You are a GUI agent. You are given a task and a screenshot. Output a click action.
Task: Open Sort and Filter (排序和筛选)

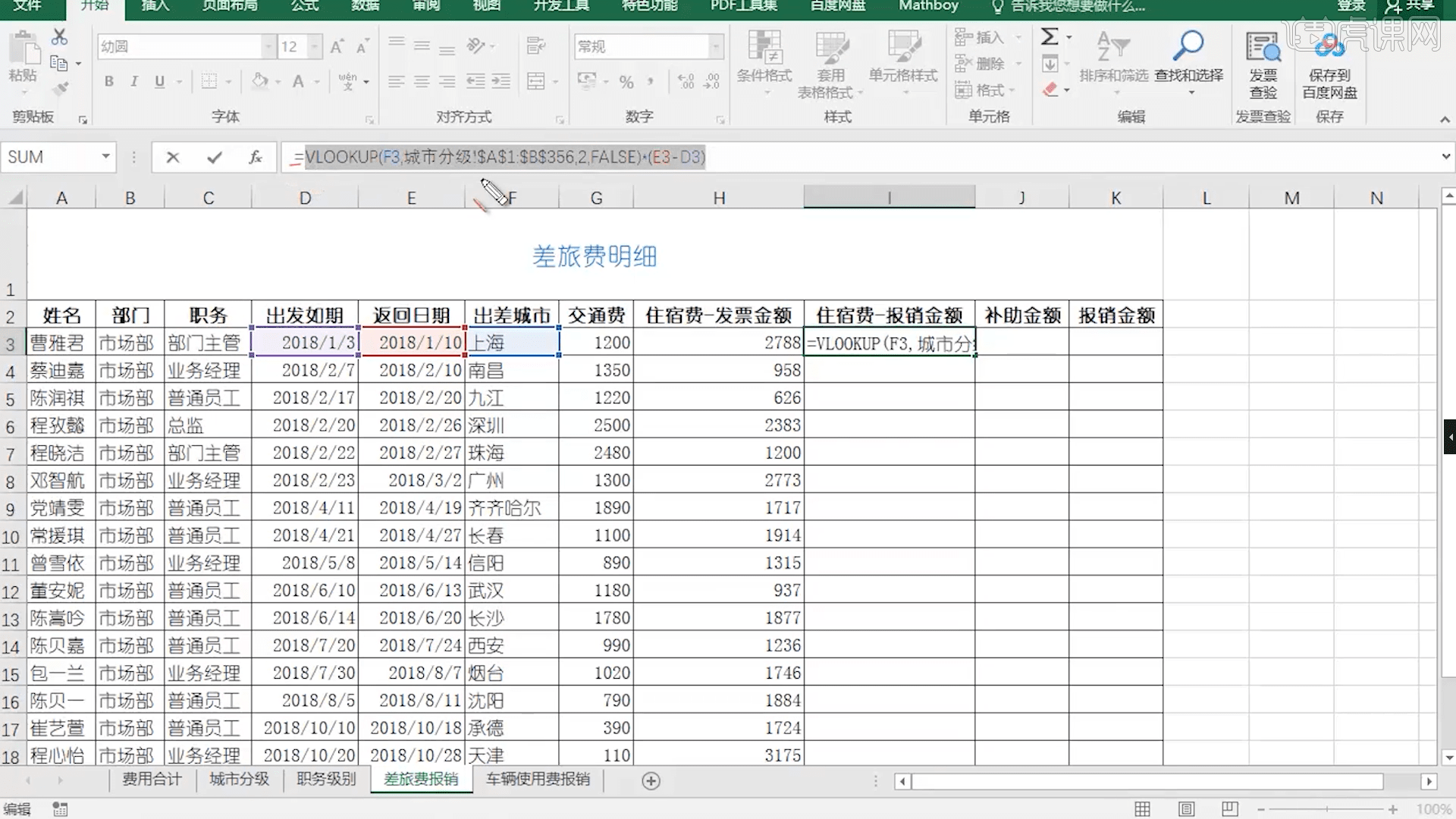[x=1114, y=62]
